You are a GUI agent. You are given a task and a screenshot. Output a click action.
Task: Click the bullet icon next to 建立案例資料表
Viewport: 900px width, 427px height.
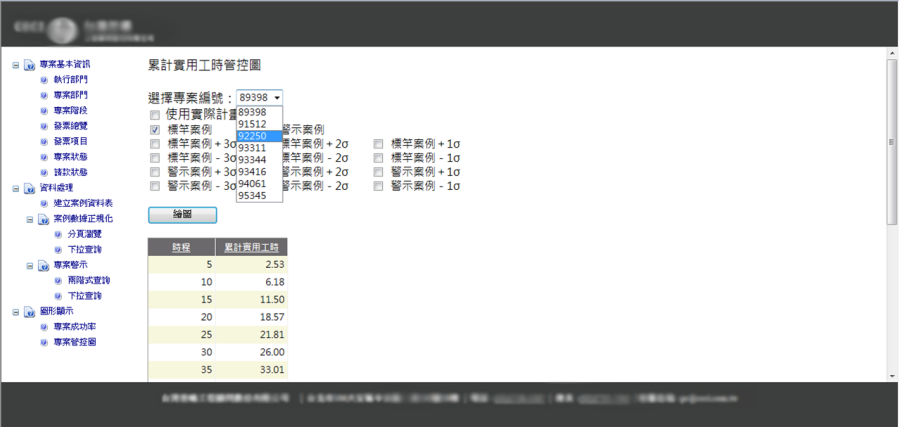point(44,203)
